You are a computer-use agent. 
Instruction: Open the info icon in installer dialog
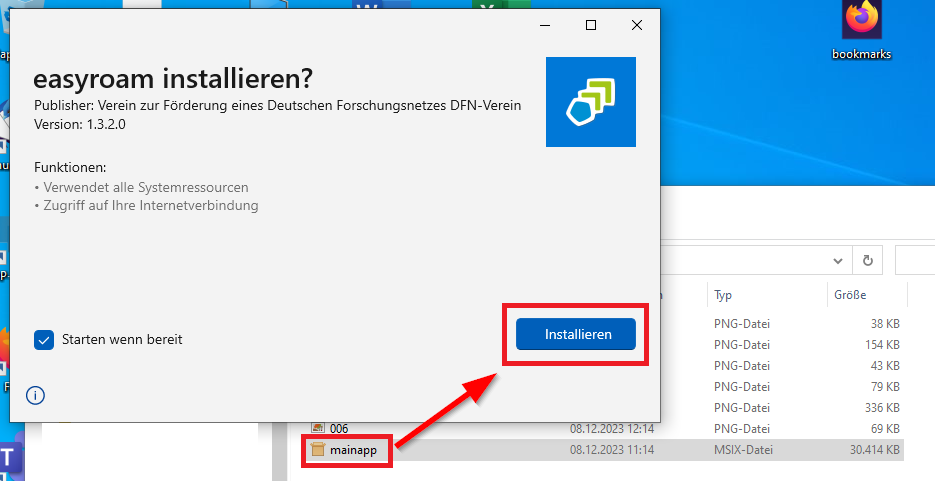[35, 395]
